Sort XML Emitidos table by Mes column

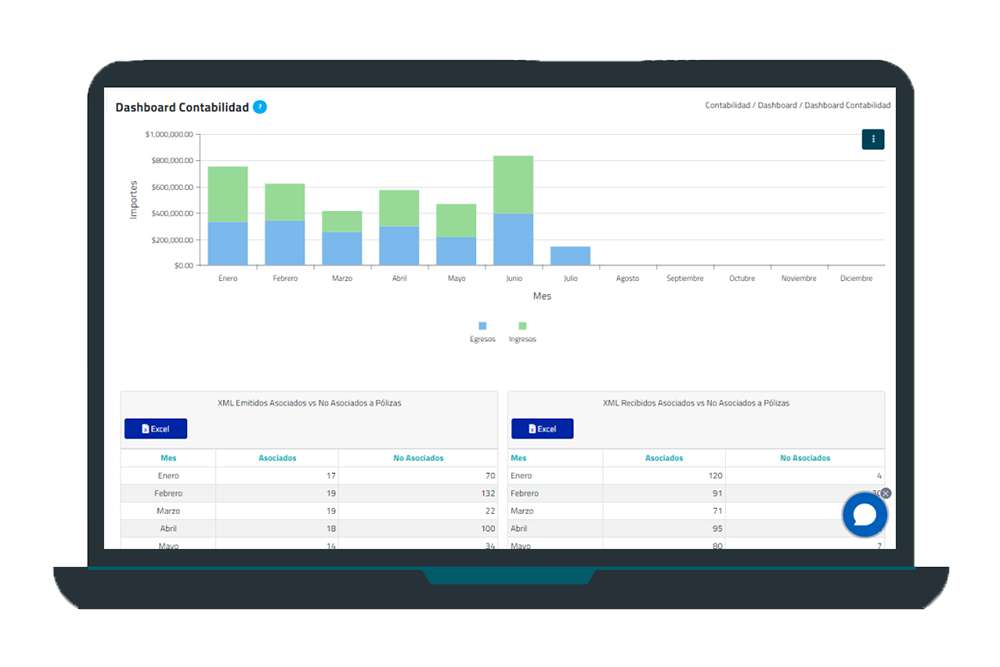168,458
